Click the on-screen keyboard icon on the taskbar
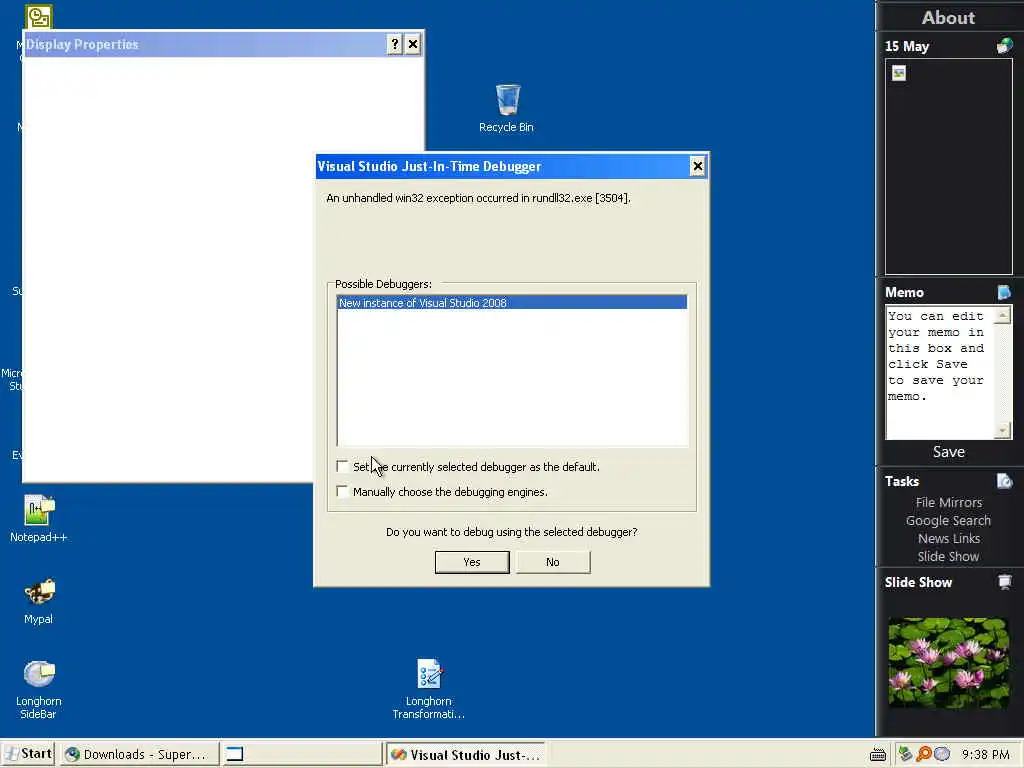Screen dimensions: 1024x768 click(878, 755)
